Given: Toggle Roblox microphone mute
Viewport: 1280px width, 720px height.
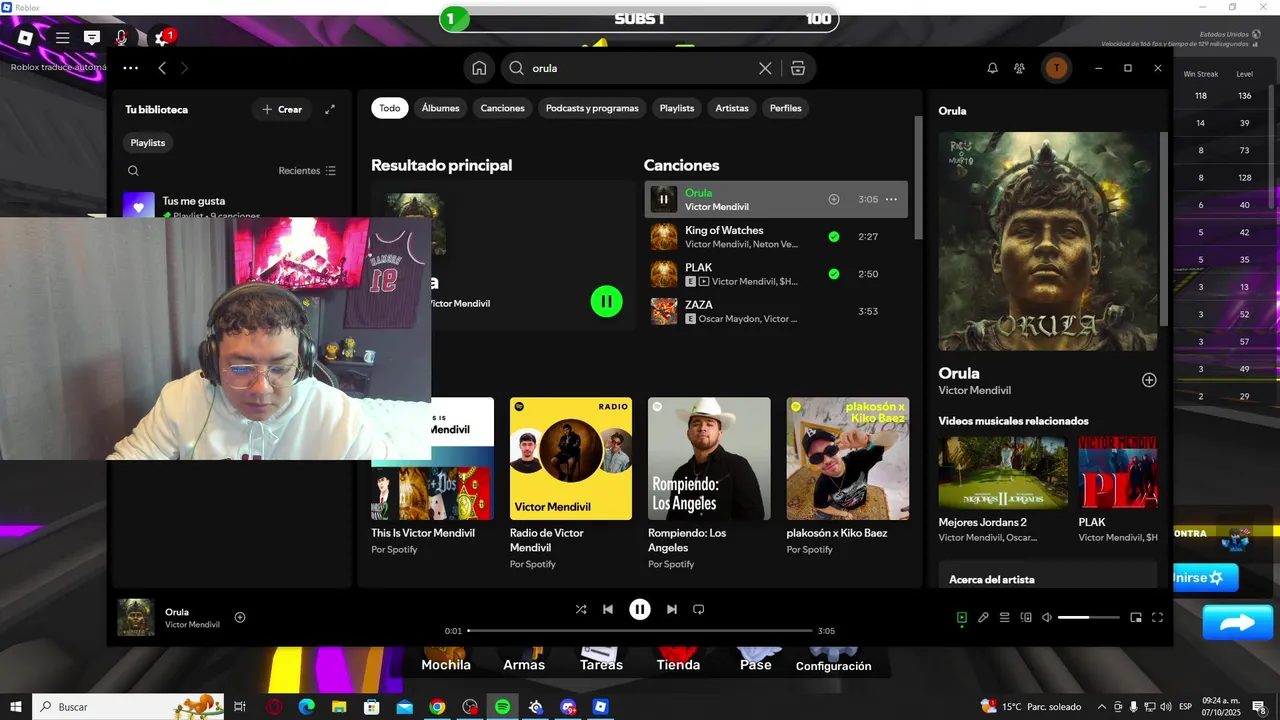Looking at the screenshot, I should click(121, 37).
